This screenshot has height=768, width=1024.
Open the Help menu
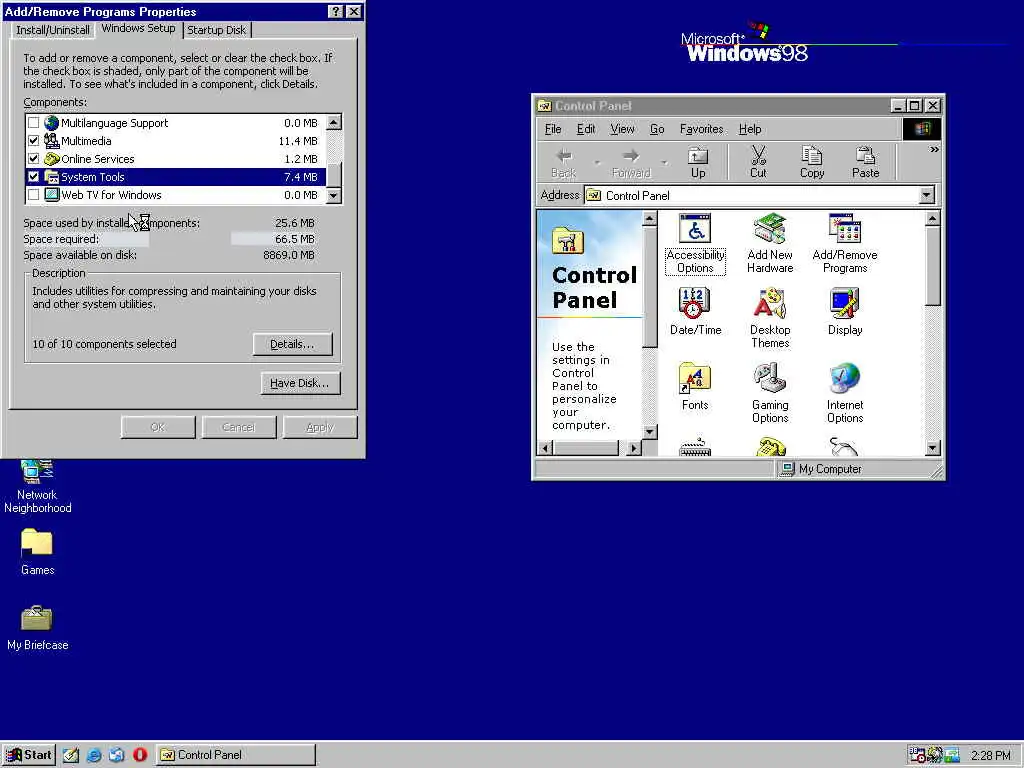point(750,129)
